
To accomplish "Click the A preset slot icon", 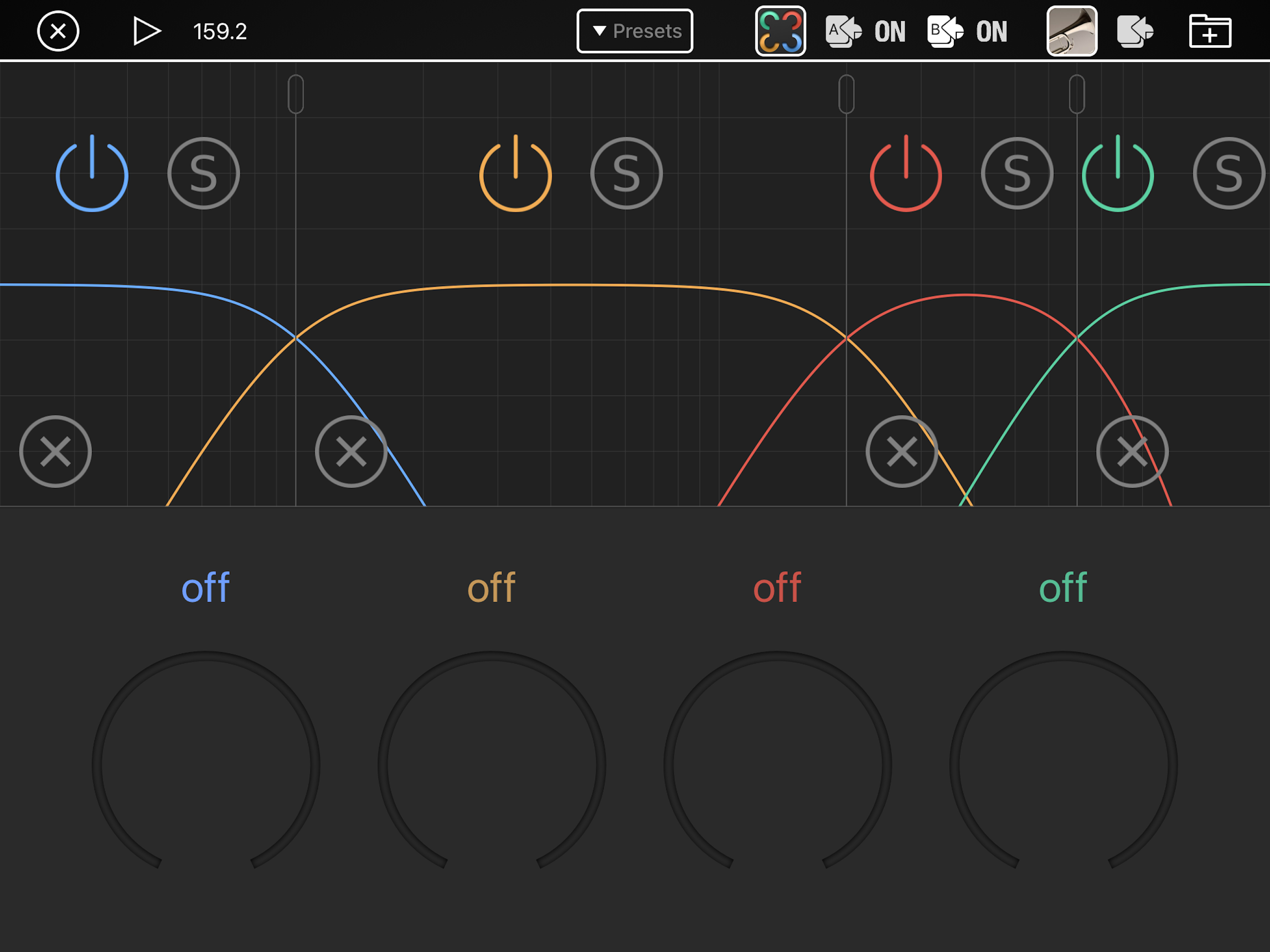I will click(x=843, y=31).
